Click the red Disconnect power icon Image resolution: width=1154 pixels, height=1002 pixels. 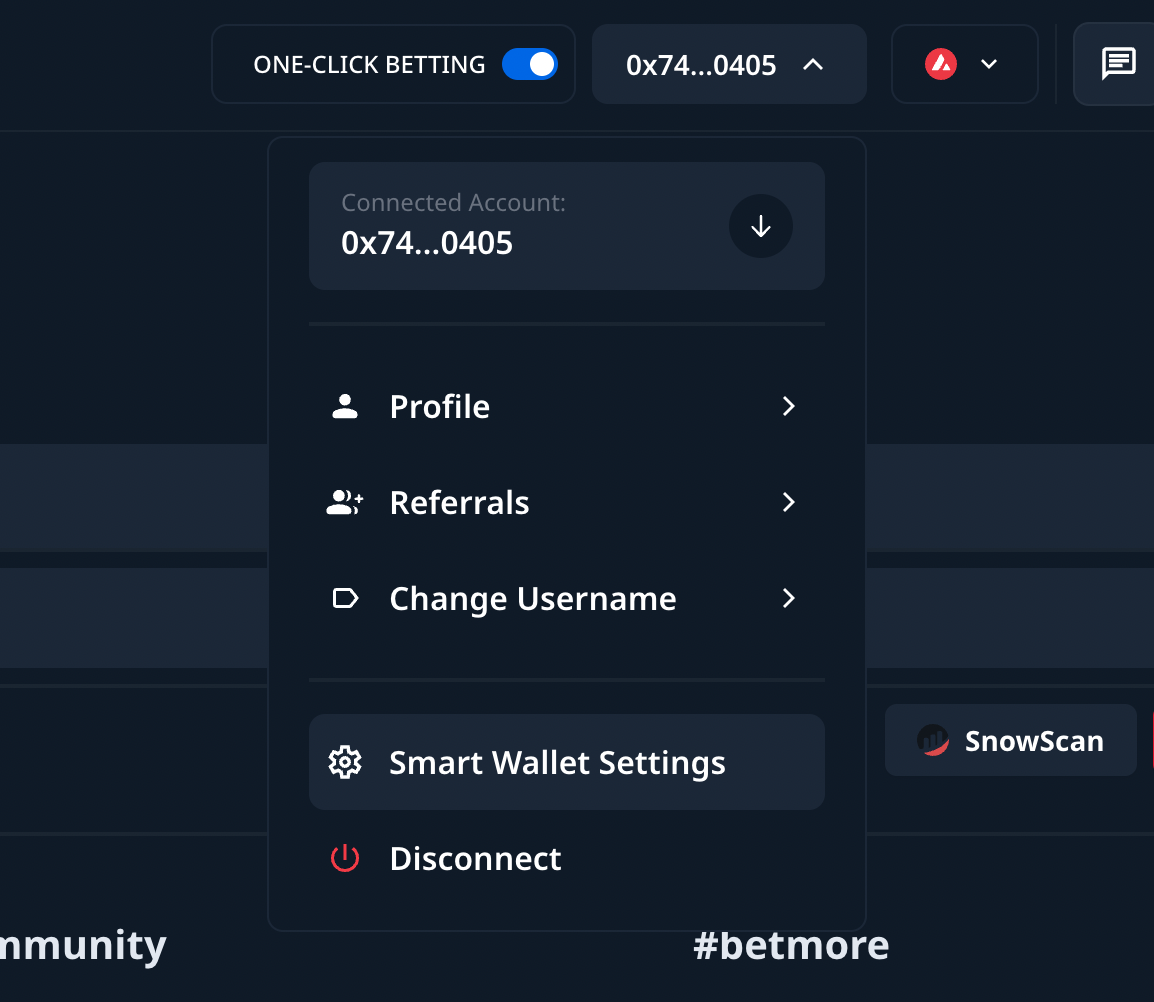coord(345,858)
